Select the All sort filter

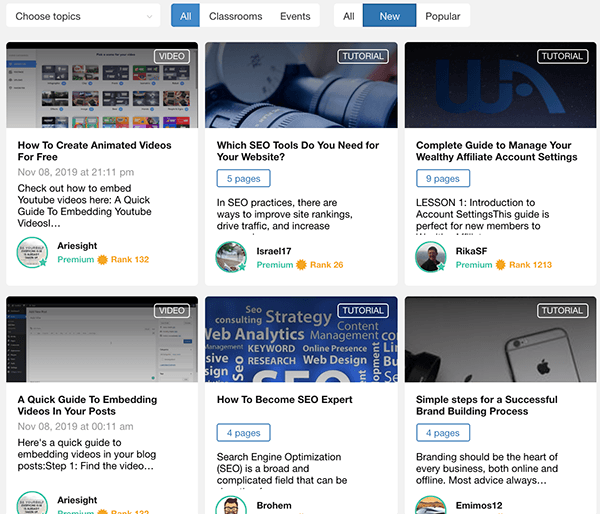[349, 16]
